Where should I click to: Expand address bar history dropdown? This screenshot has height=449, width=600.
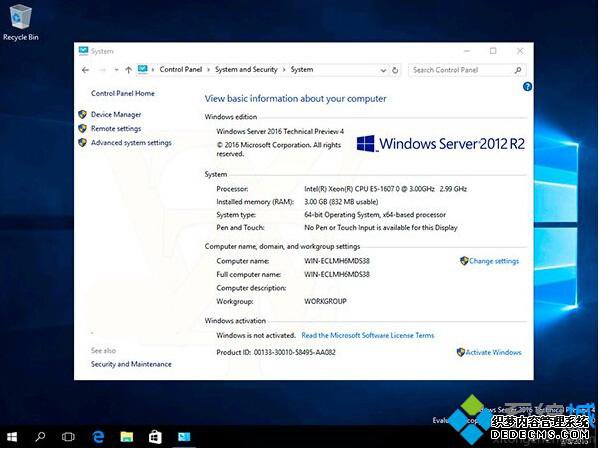(x=383, y=70)
